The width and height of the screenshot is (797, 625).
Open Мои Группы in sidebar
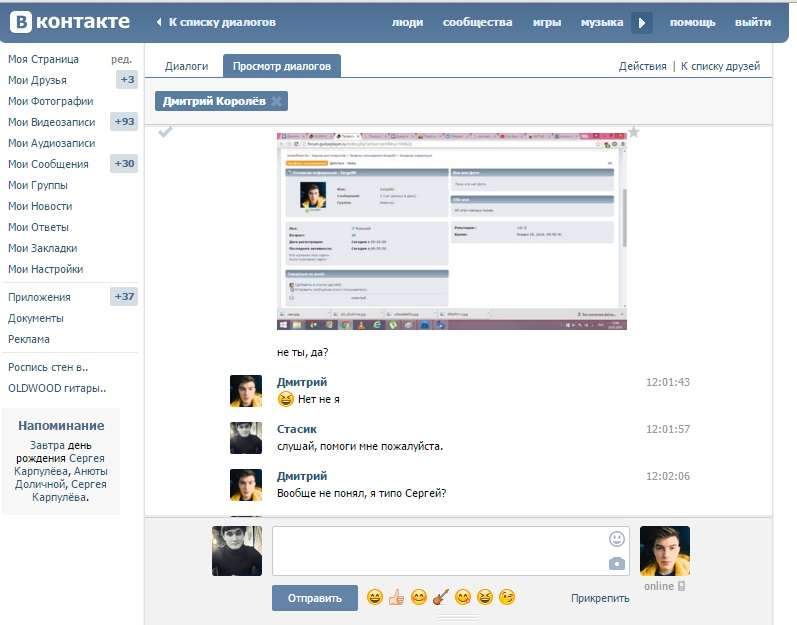[x=38, y=185]
